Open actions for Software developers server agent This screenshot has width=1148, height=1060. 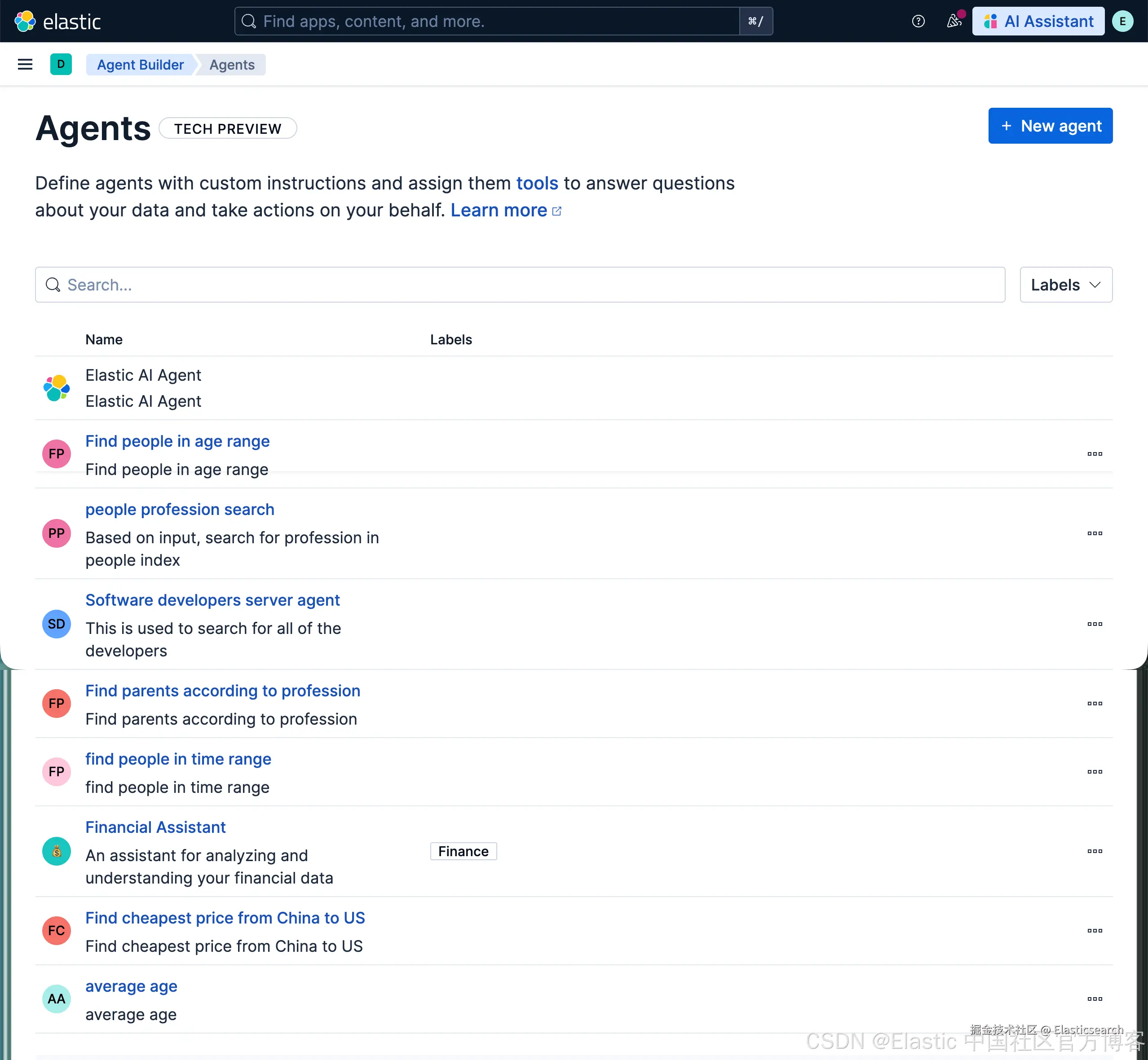pyautogui.click(x=1094, y=624)
